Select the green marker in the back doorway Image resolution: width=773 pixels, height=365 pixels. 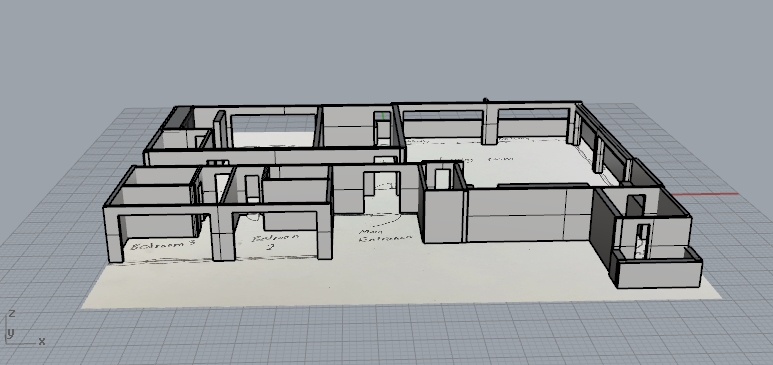[x=384, y=116]
